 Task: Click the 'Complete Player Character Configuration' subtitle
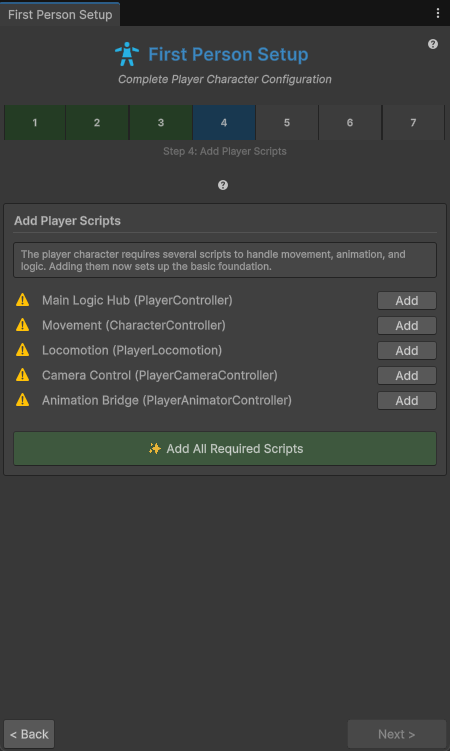point(225,79)
